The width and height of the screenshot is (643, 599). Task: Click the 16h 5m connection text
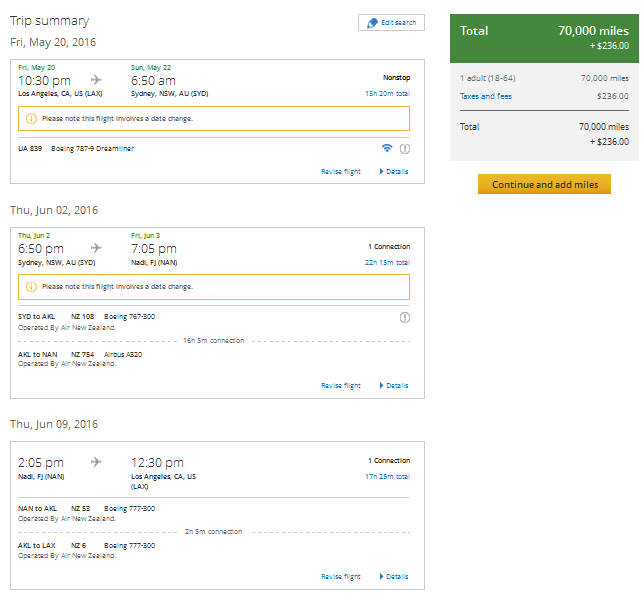214,340
